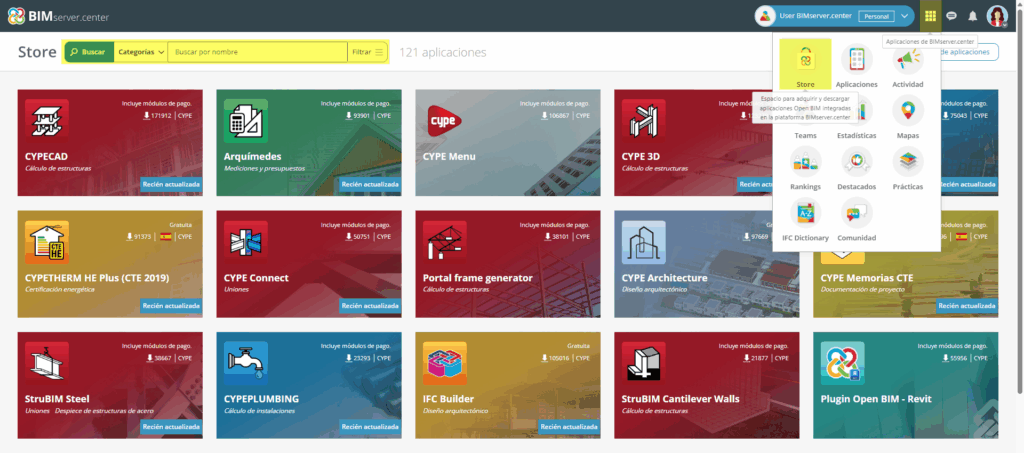Open the Rankings icon
Screen dimensions: 1024x453
[x=805, y=162]
